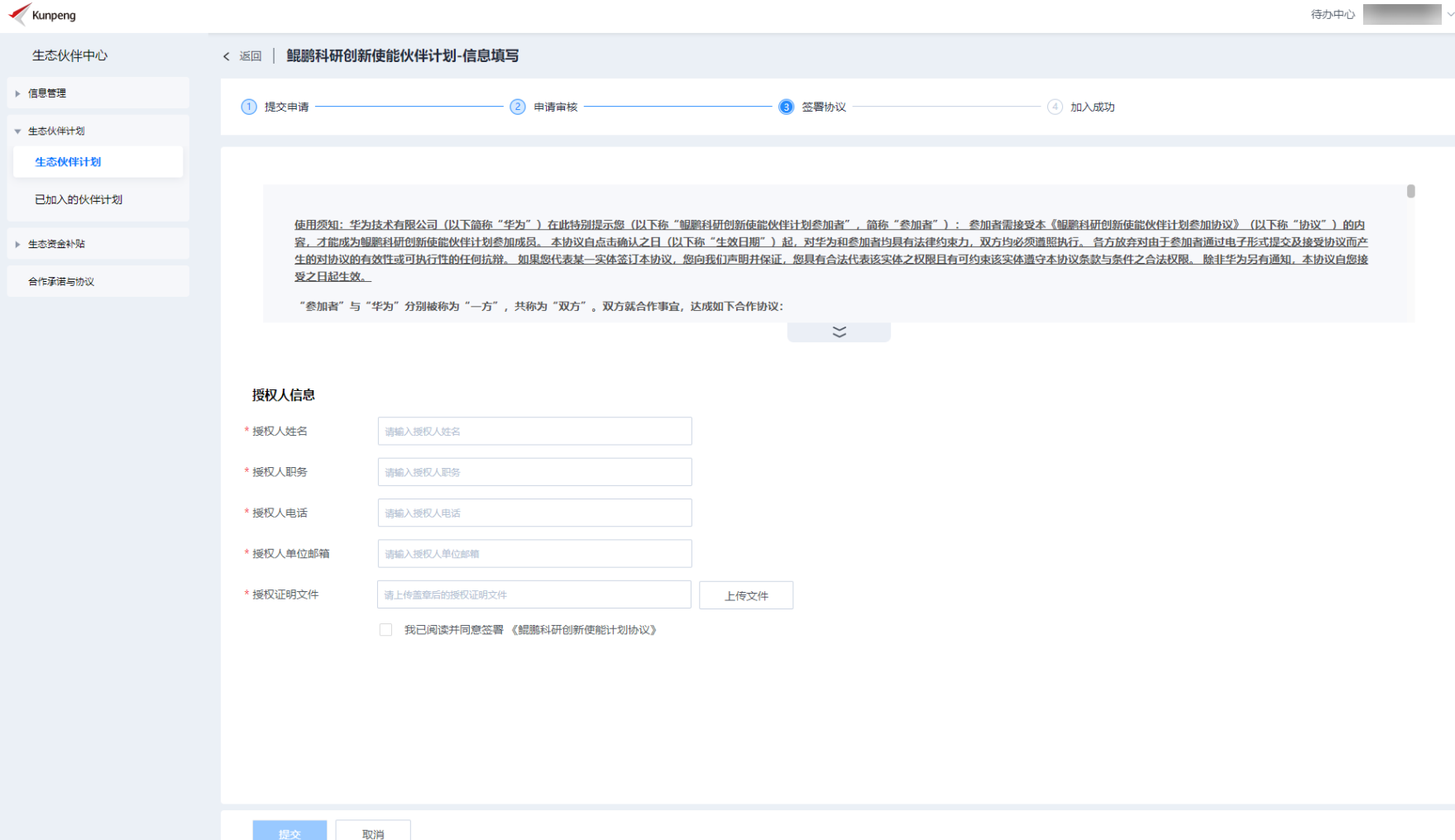Focus the 授权人职务 input field
The height and width of the screenshot is (840, 1455).
(534, 472)
